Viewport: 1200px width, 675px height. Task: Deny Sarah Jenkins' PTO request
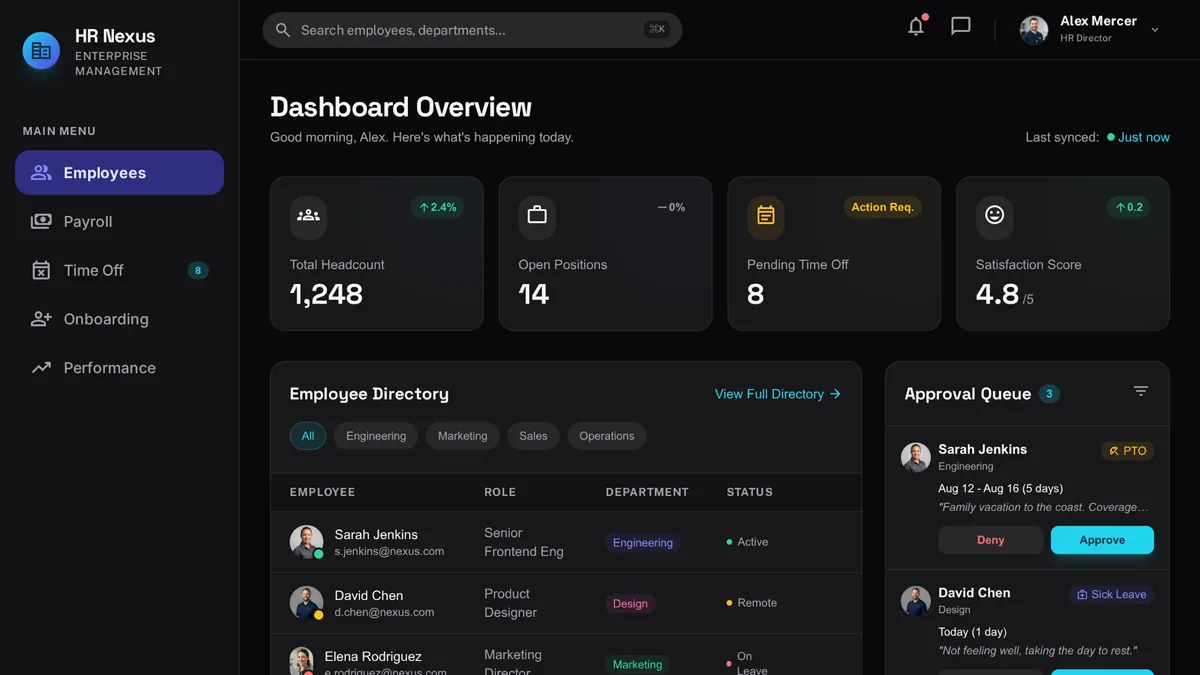point(991,540)
